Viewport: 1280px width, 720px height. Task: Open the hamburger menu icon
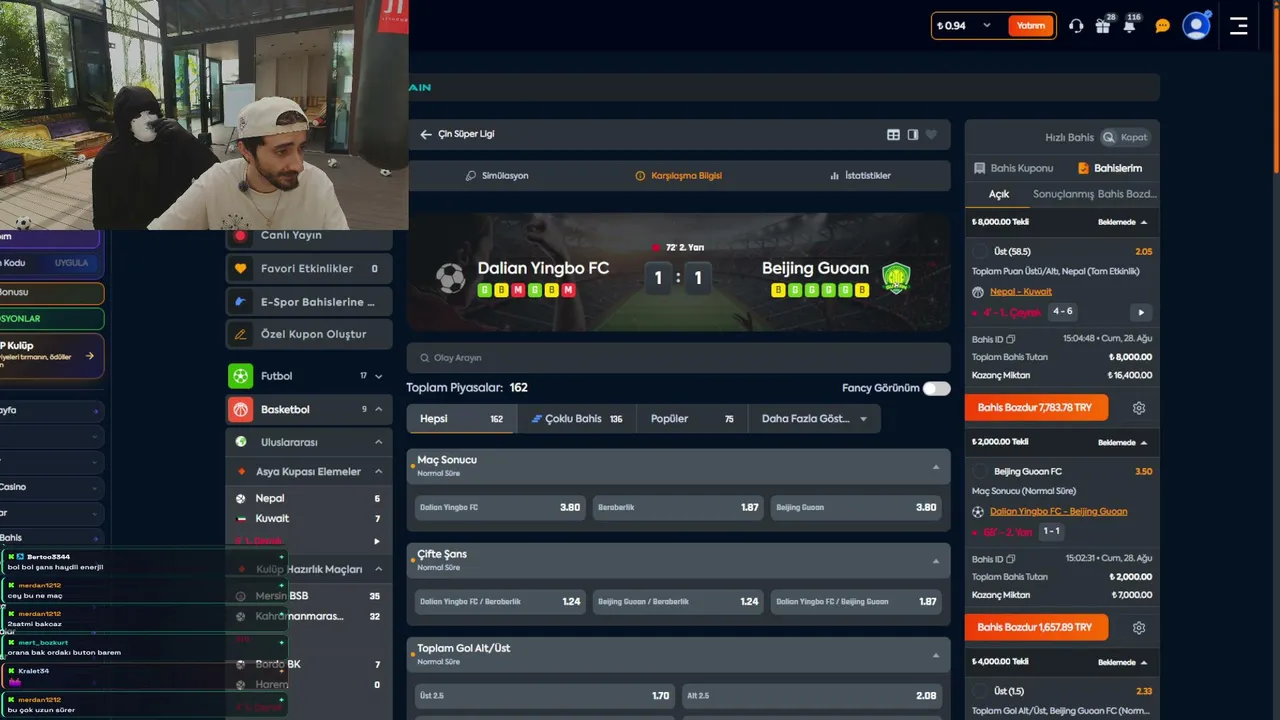pyautogui.click(x=1239, y=26)
